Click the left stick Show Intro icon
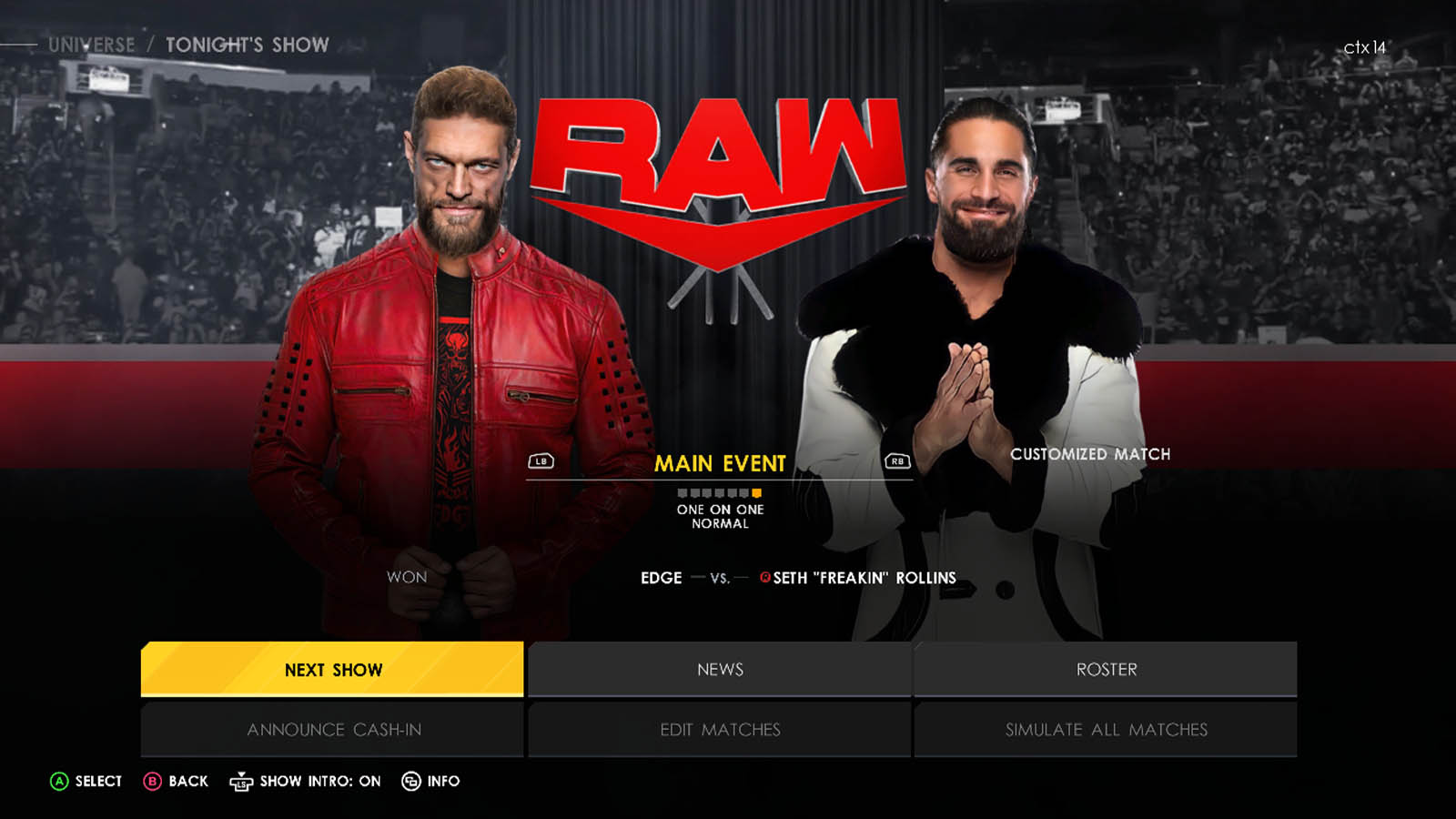The image size is (1456, 819). pos(240,781)
